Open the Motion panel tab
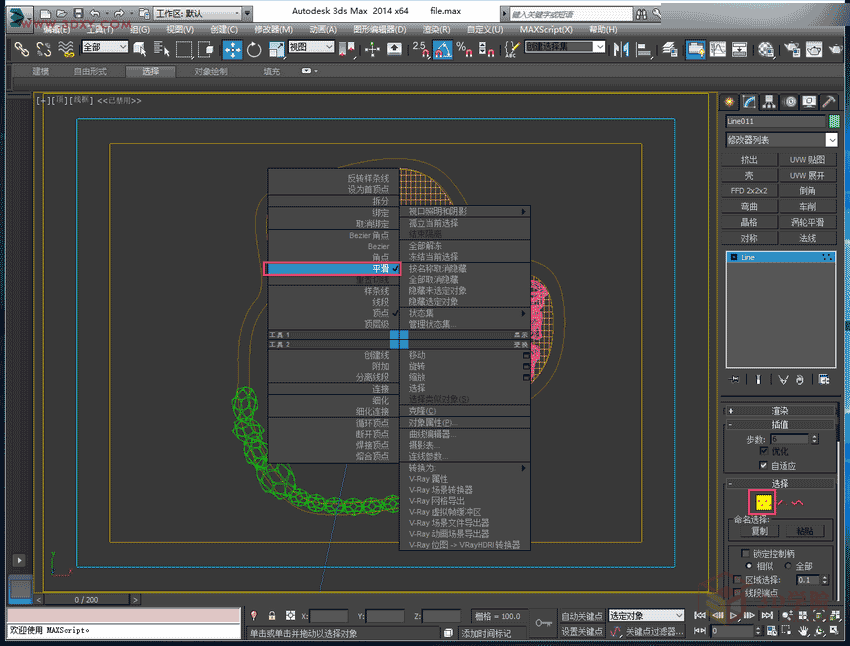The height and width of the screenshot is (646, 850). tap(790, 102)
